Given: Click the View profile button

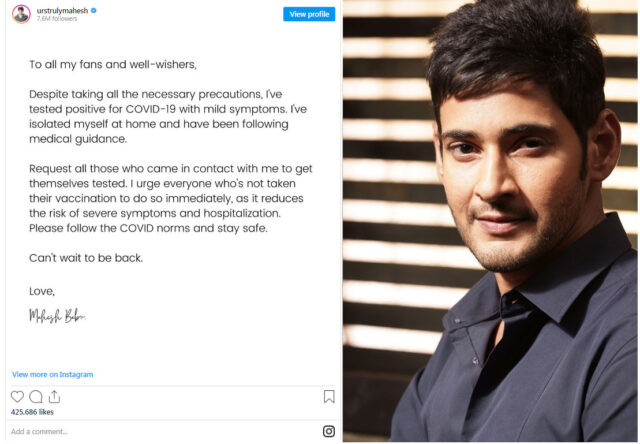Looking at the screenshot, I should 309,14.
